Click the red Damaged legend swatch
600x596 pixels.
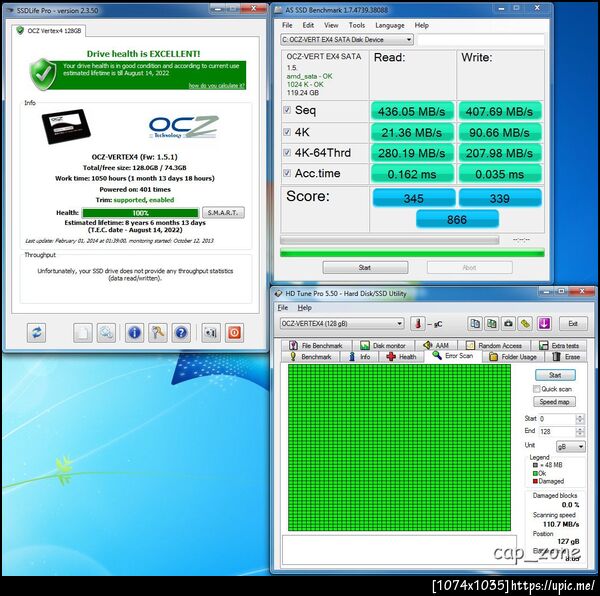pos(535,481)
